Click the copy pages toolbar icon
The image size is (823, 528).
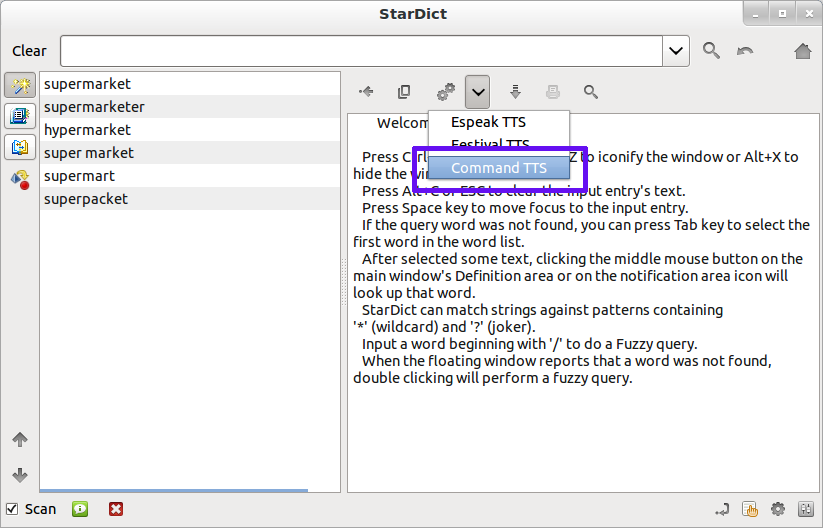tap(404, 92)
